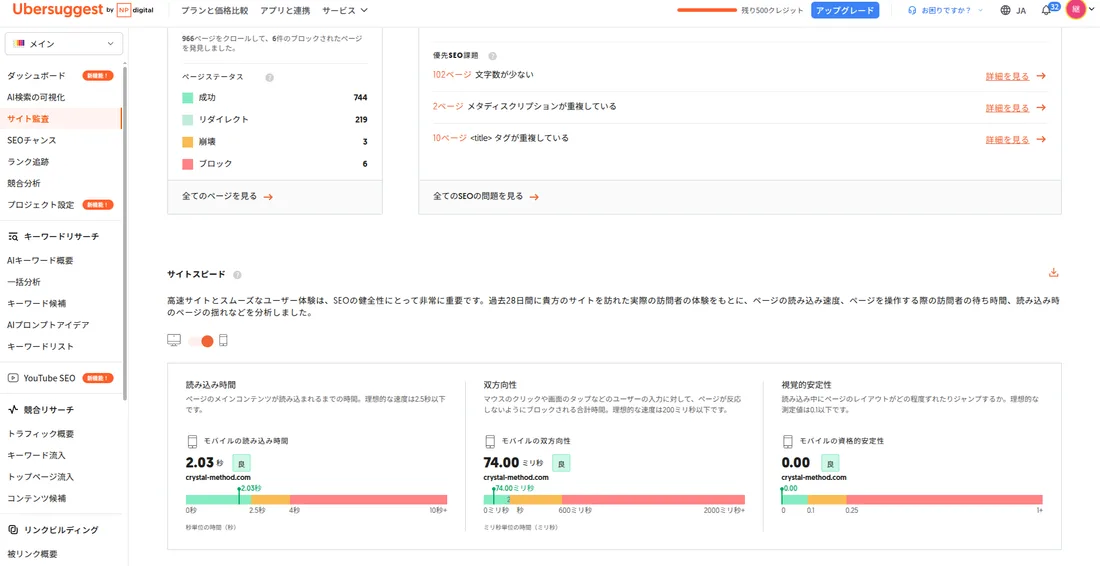Expand the chevron beside the avatar
The image size is (1100, 566).
pos(1091,10)
